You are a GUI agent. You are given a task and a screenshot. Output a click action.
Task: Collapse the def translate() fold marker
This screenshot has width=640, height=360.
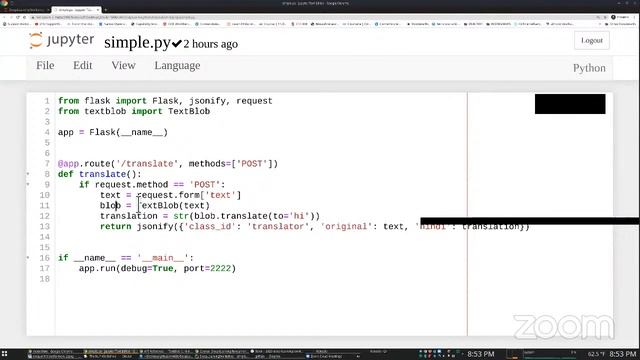(x=28, y=174)
